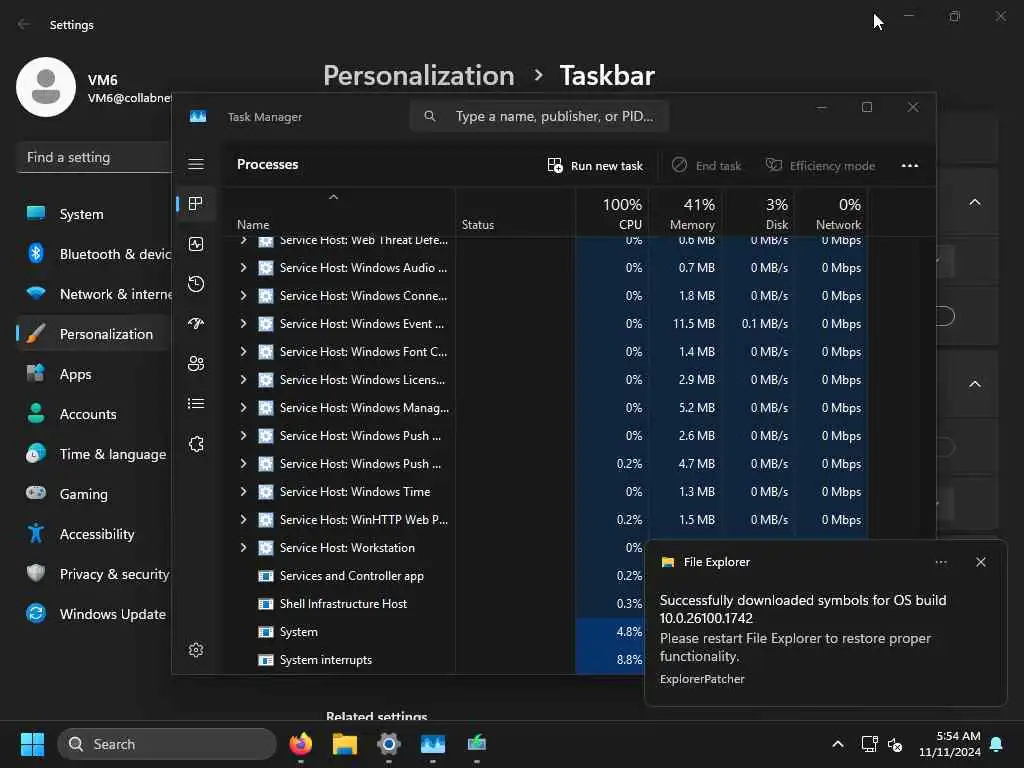Switch to Task Manager taskbar icon
Image resolution: width=1024 pixels, height=768 pixels.
coord(432,744)
